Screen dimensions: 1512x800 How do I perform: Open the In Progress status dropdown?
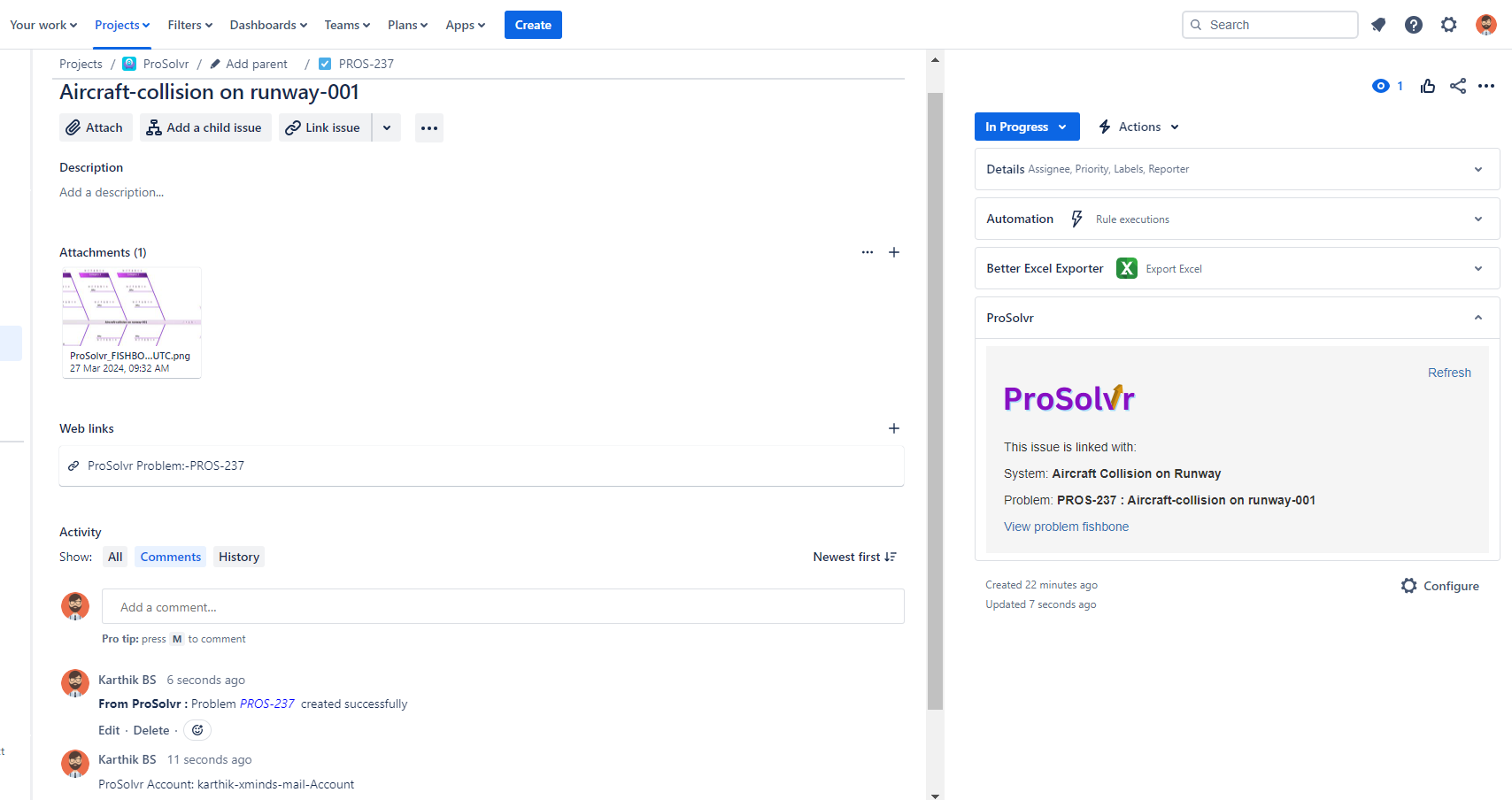click(1027, 127)
